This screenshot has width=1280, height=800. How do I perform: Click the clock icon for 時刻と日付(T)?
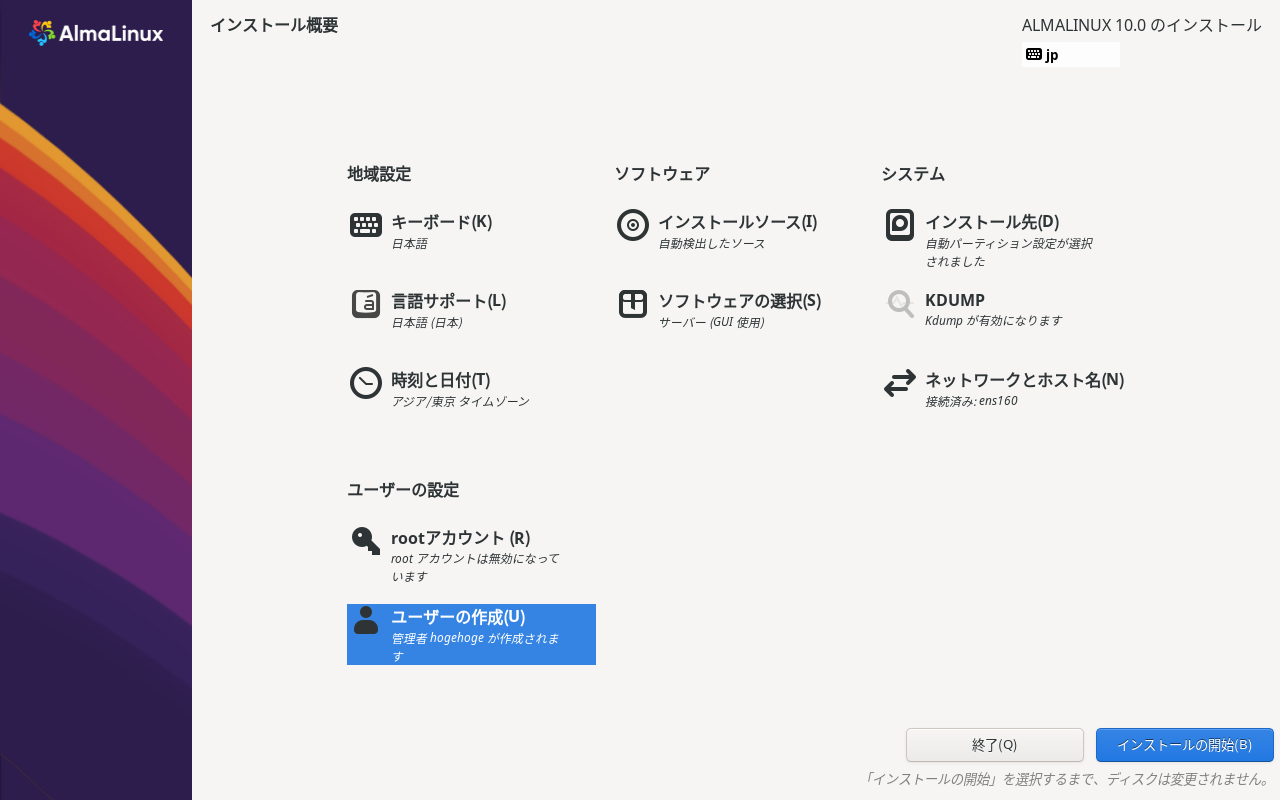point(366,383)
